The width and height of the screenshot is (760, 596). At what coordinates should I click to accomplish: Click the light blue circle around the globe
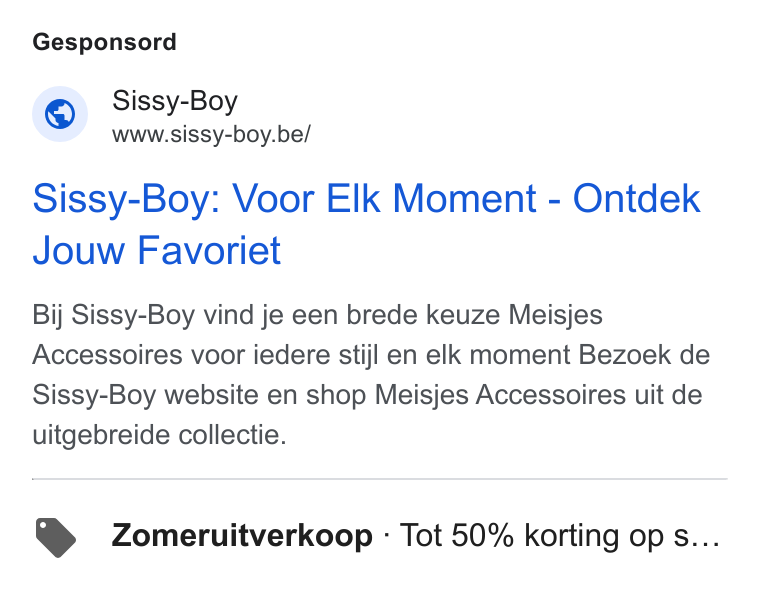click(60, 114)
